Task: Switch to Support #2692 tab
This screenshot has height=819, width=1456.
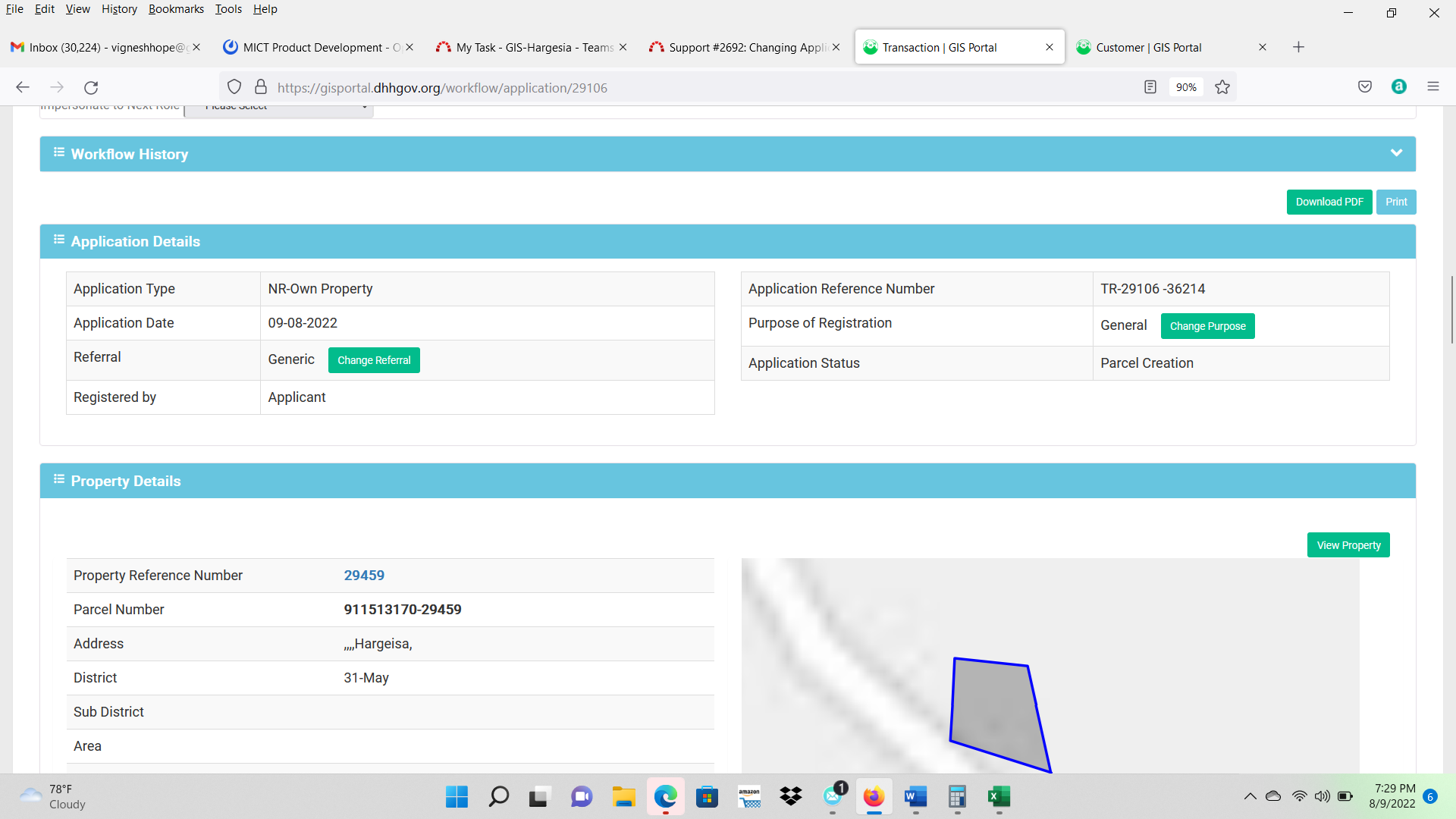Action: coord(745,47)
